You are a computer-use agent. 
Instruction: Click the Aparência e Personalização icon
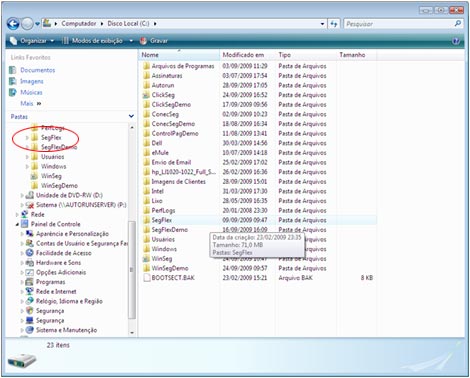(x=30, y=234)
